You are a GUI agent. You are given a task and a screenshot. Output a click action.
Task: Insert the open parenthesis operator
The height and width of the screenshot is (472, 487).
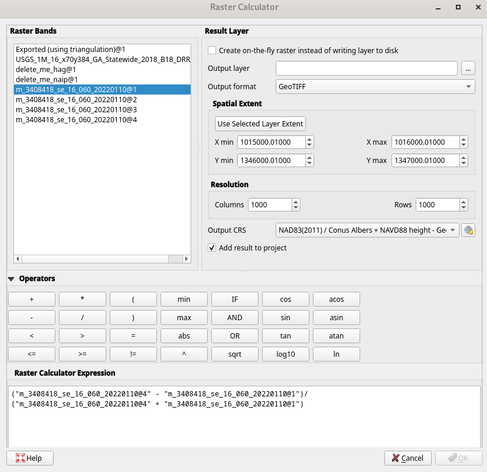[x=133, y=299]
